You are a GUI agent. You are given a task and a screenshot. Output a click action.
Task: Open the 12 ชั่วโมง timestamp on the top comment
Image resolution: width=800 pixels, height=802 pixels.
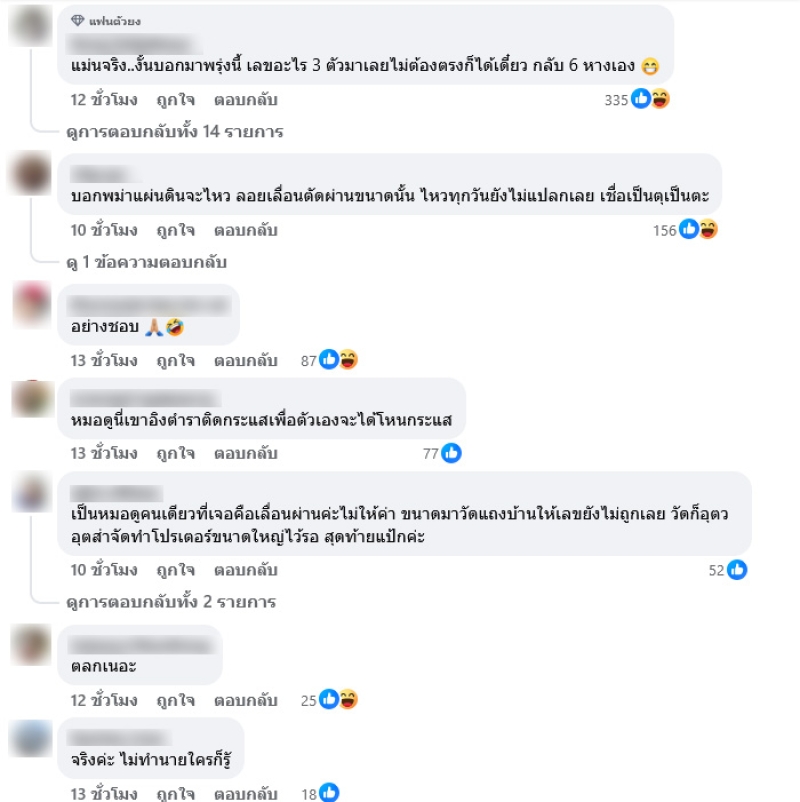[104, 100]
